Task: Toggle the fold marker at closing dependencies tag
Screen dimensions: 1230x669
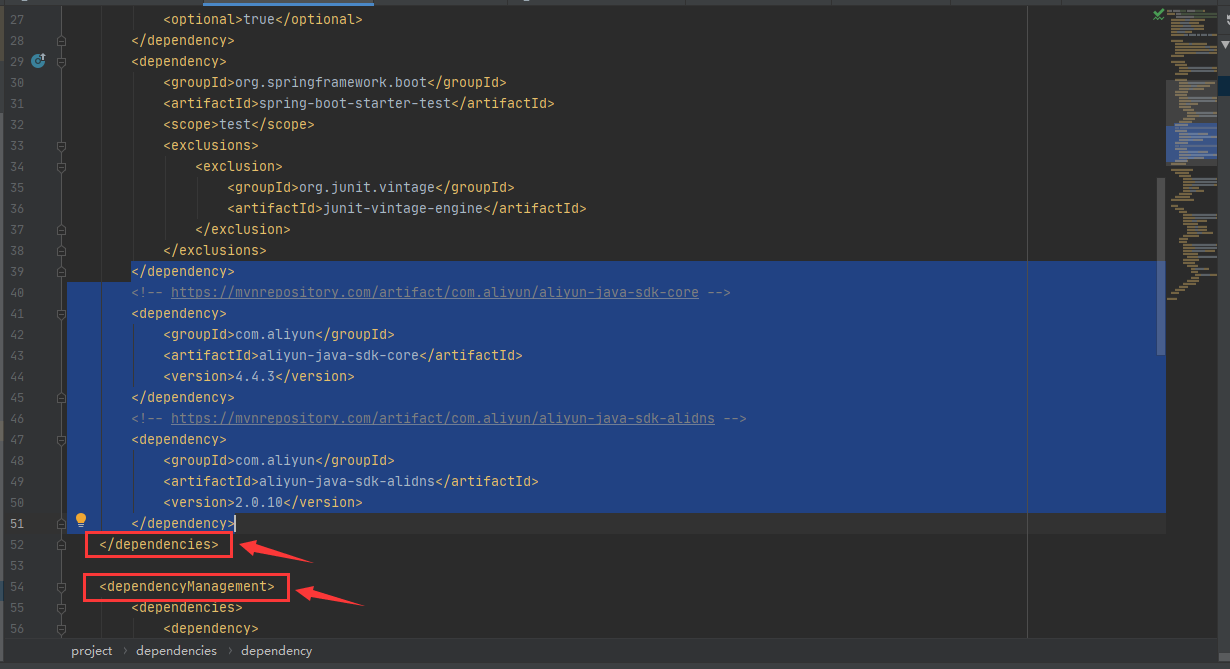Action: click(61, 544)
